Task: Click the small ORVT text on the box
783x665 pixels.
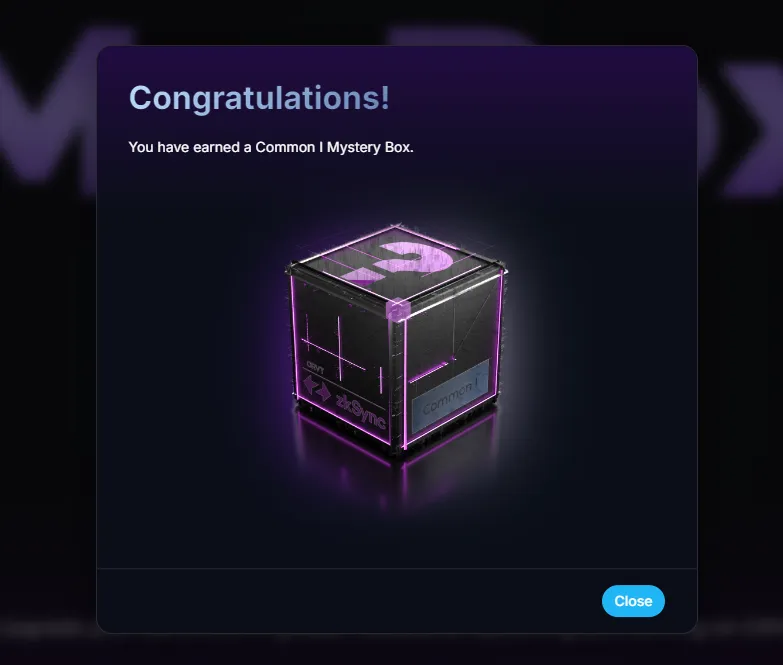Action: 315,368
